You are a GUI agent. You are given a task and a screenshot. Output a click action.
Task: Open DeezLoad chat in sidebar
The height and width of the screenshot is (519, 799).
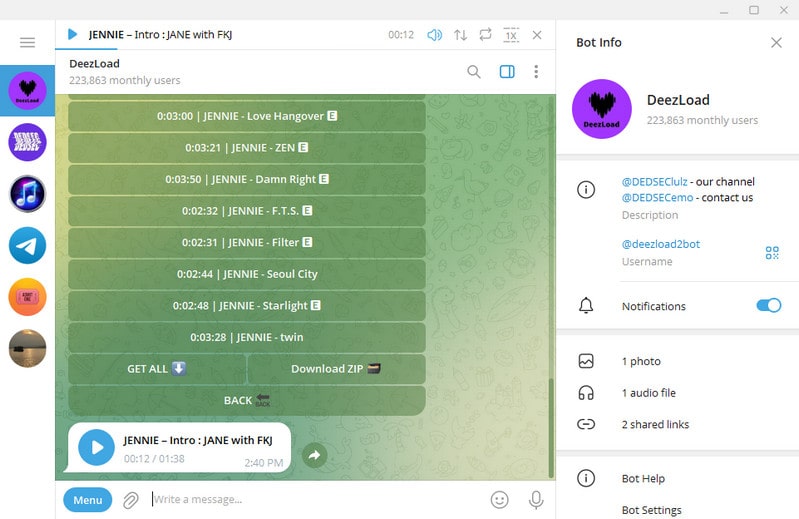click(28, 91)
